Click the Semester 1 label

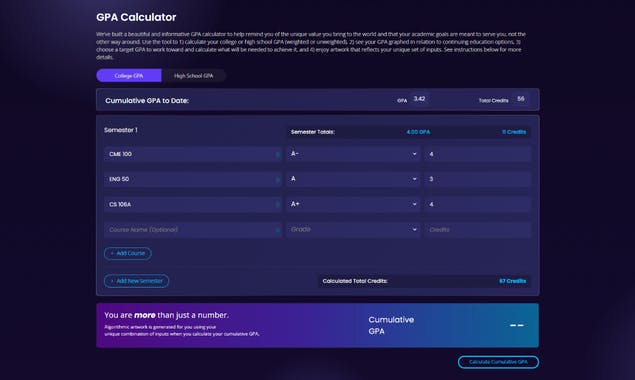pyautogui.click(x=121, y=130)
